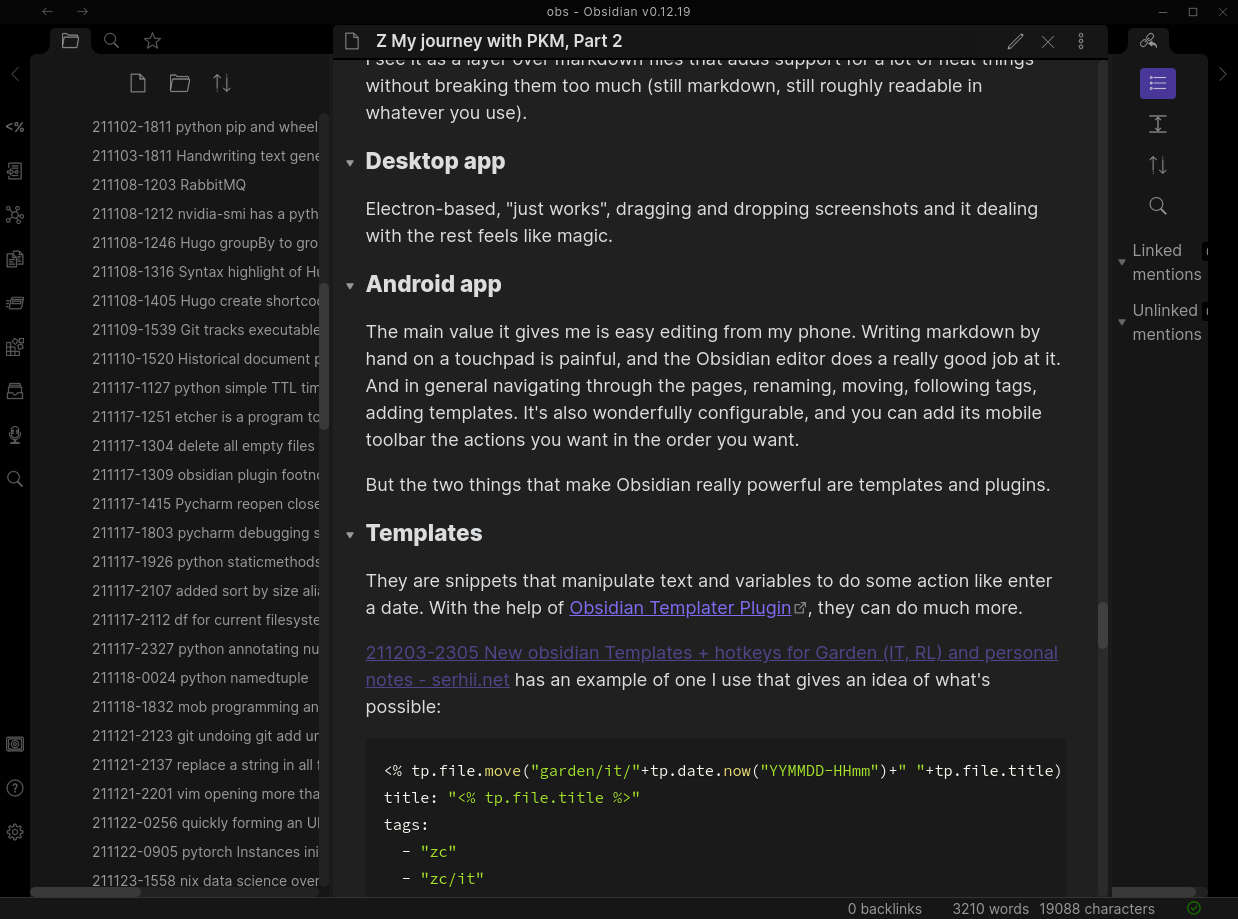Image resolution: width=1238 pixels, height=919 pixels.
Task: Click the New folder icon
Action: click(180, 83)
